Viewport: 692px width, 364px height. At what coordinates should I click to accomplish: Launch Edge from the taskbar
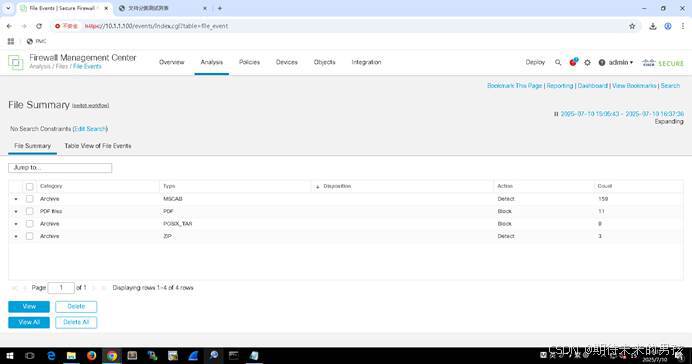pos(51,356)
